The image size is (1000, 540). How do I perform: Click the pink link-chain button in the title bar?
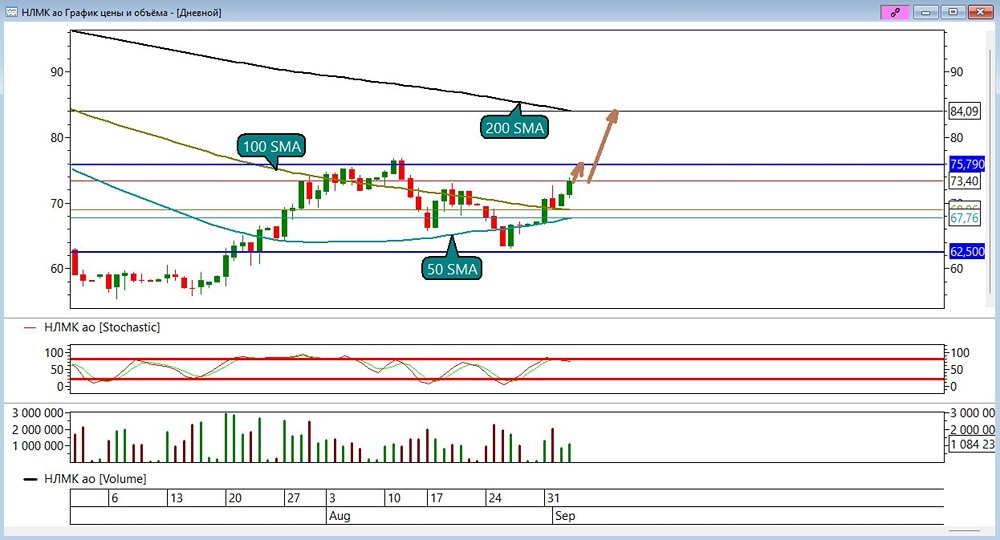895,12
